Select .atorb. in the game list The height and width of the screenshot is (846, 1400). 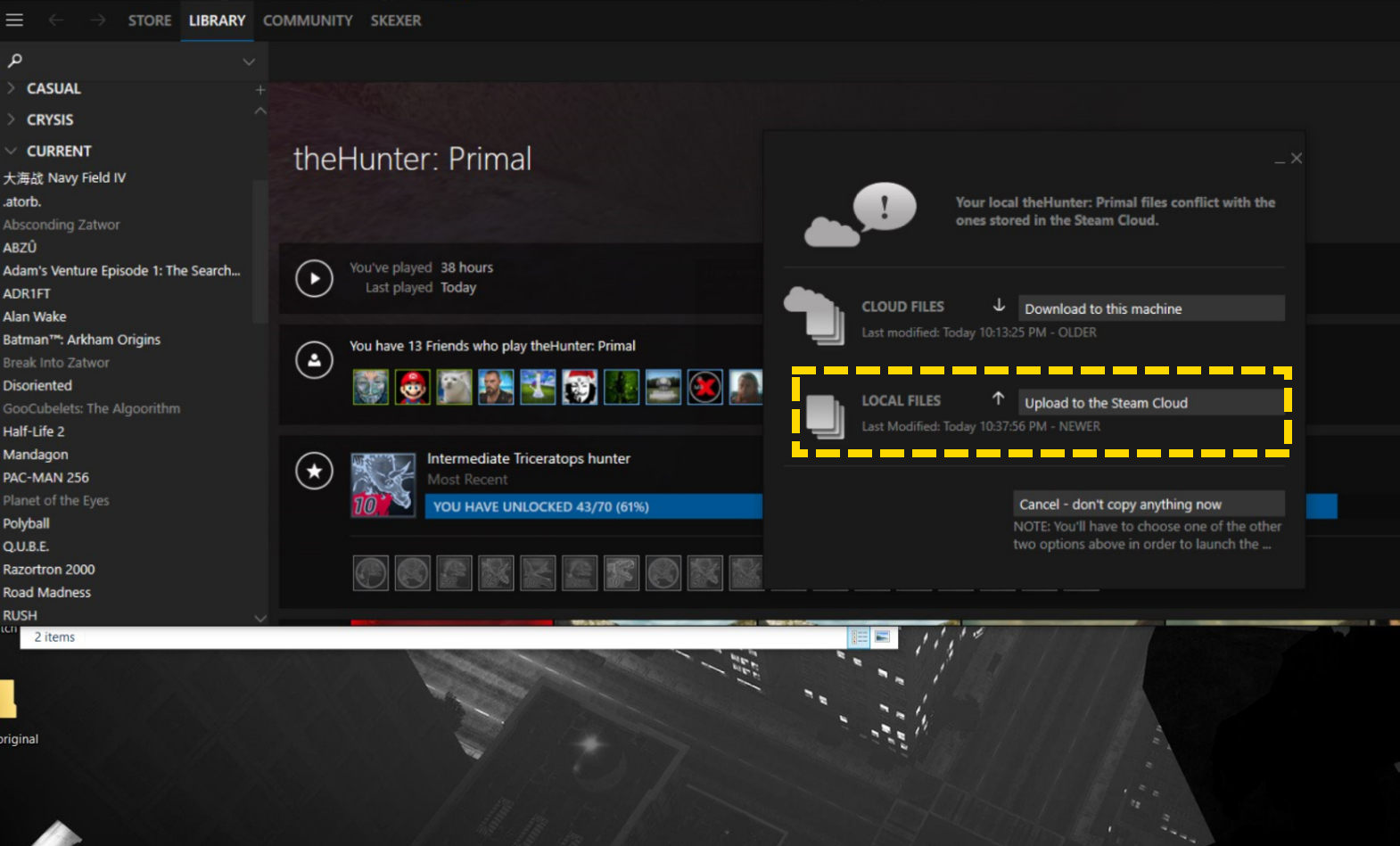(22, 201)
